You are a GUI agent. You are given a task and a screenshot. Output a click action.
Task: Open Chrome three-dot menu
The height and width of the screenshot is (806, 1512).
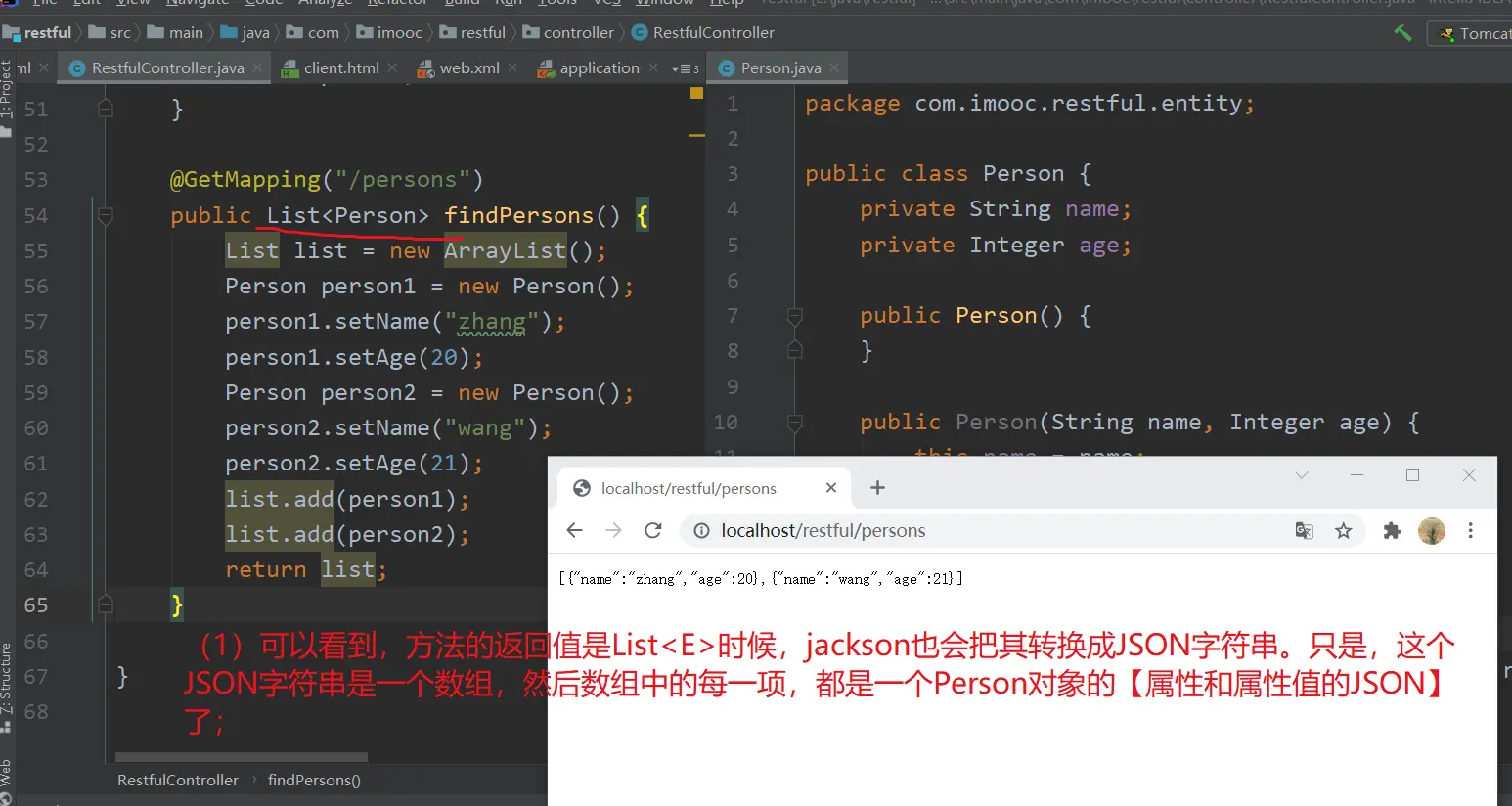(1470, 530)
